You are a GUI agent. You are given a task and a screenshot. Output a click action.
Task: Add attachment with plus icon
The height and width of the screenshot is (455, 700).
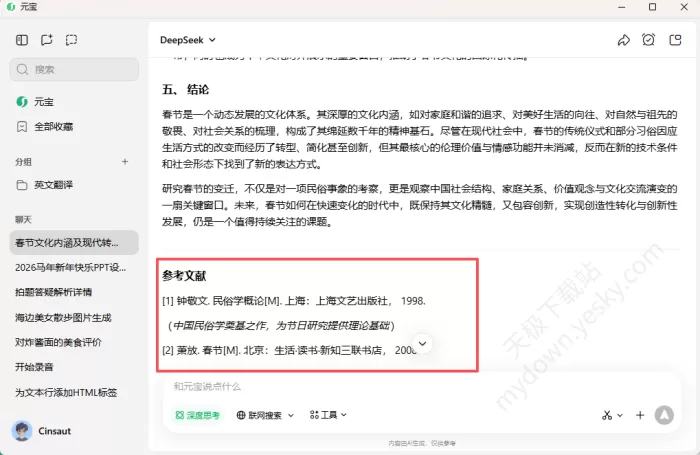click(x=640, y=415)
